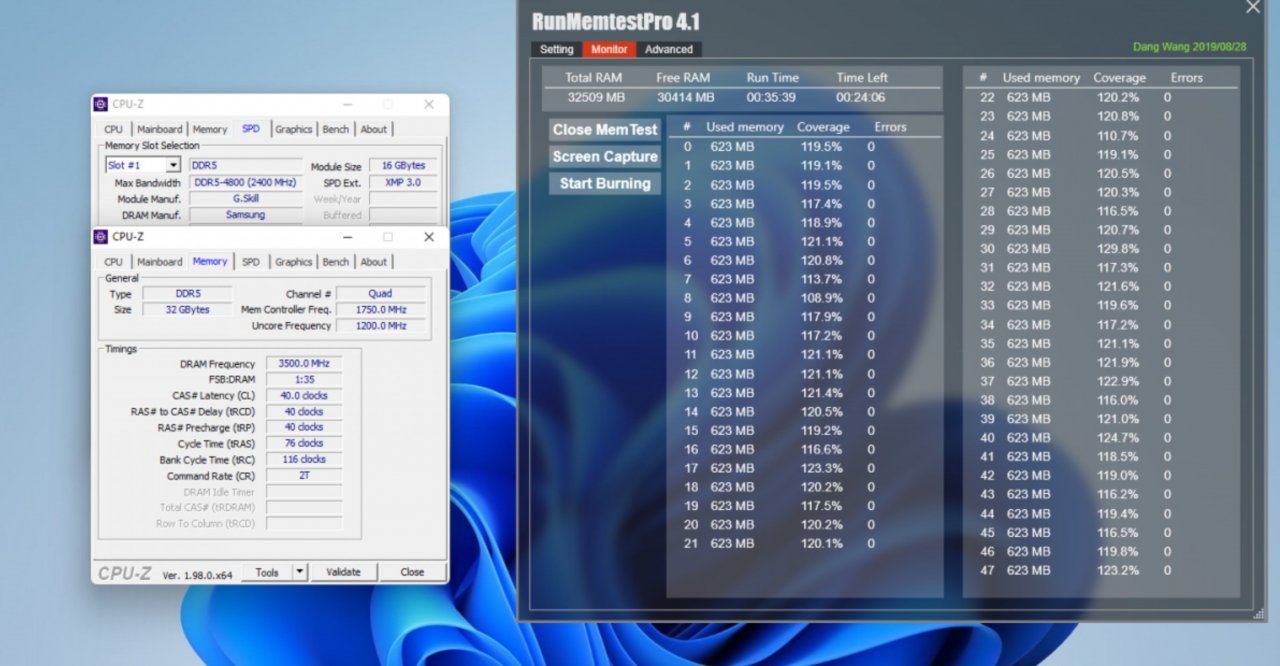Minimize the CPU-Z window showing memory Timings
The image size is (1280, 666).
(x=347, y=237)
